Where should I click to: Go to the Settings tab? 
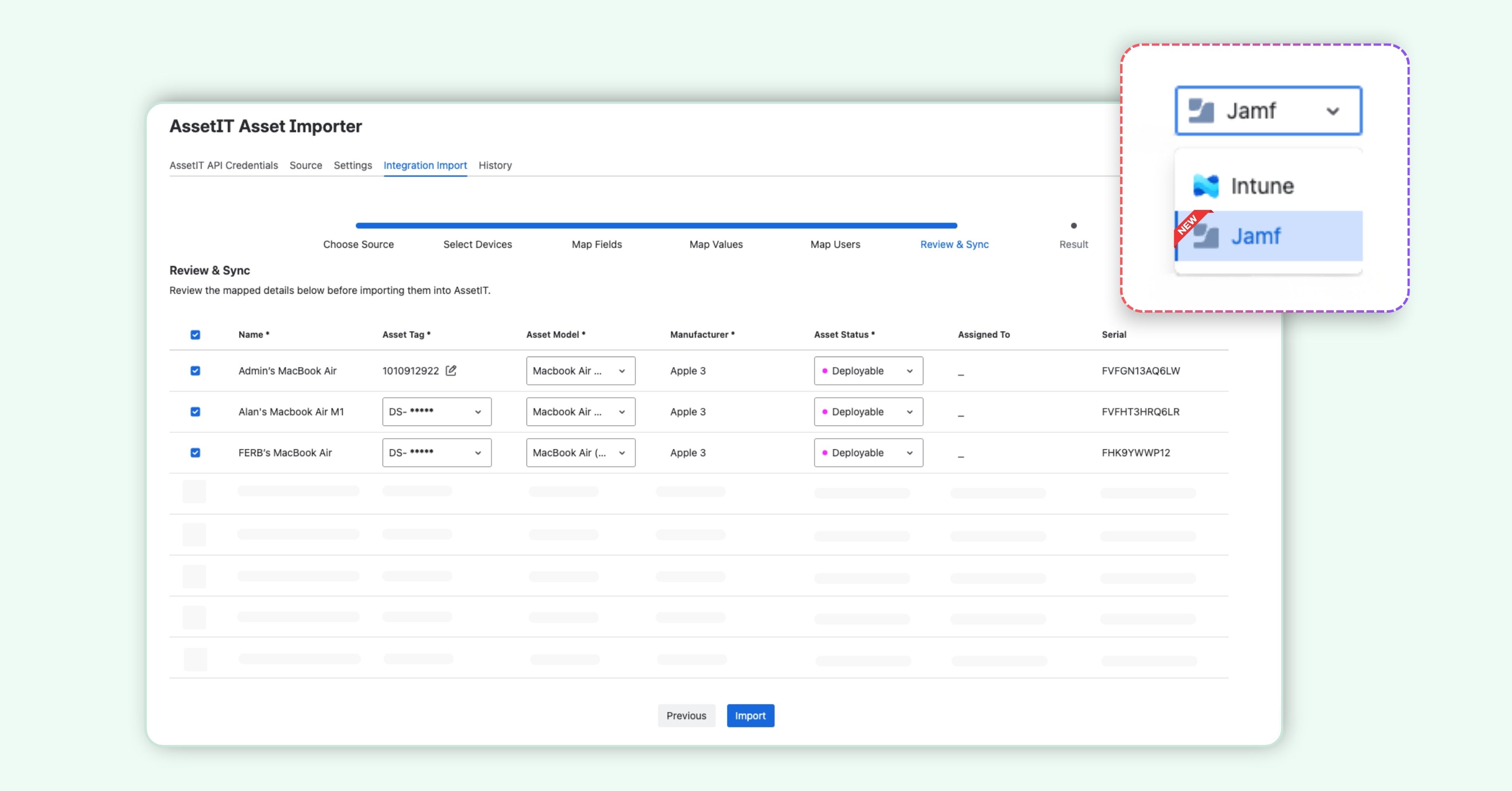353,166
